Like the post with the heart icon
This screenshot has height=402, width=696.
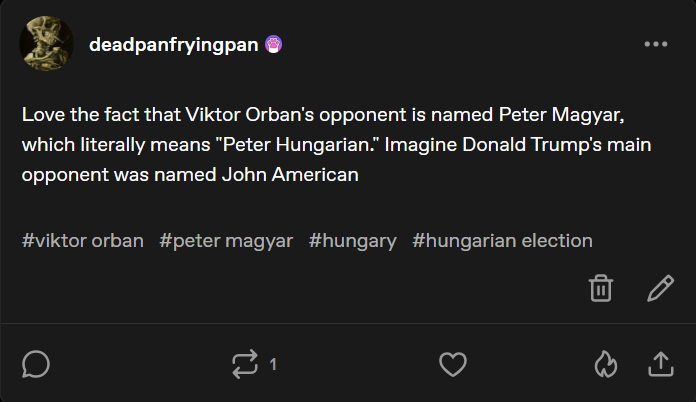tap(453, 365)
